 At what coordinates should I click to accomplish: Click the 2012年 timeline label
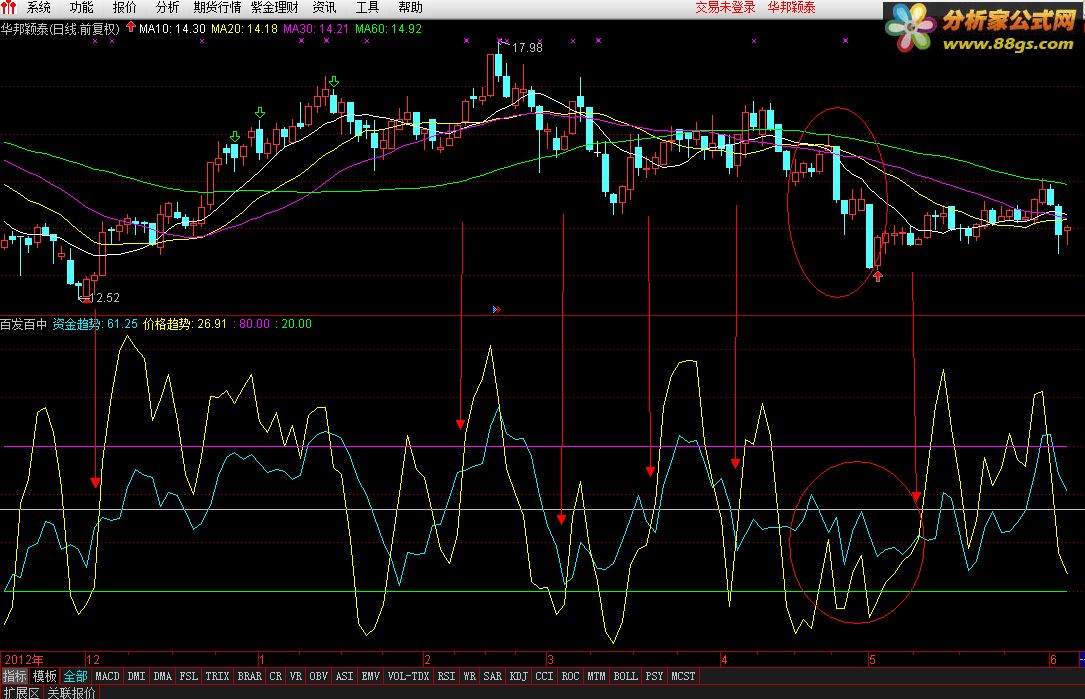(x=24, y=660)
